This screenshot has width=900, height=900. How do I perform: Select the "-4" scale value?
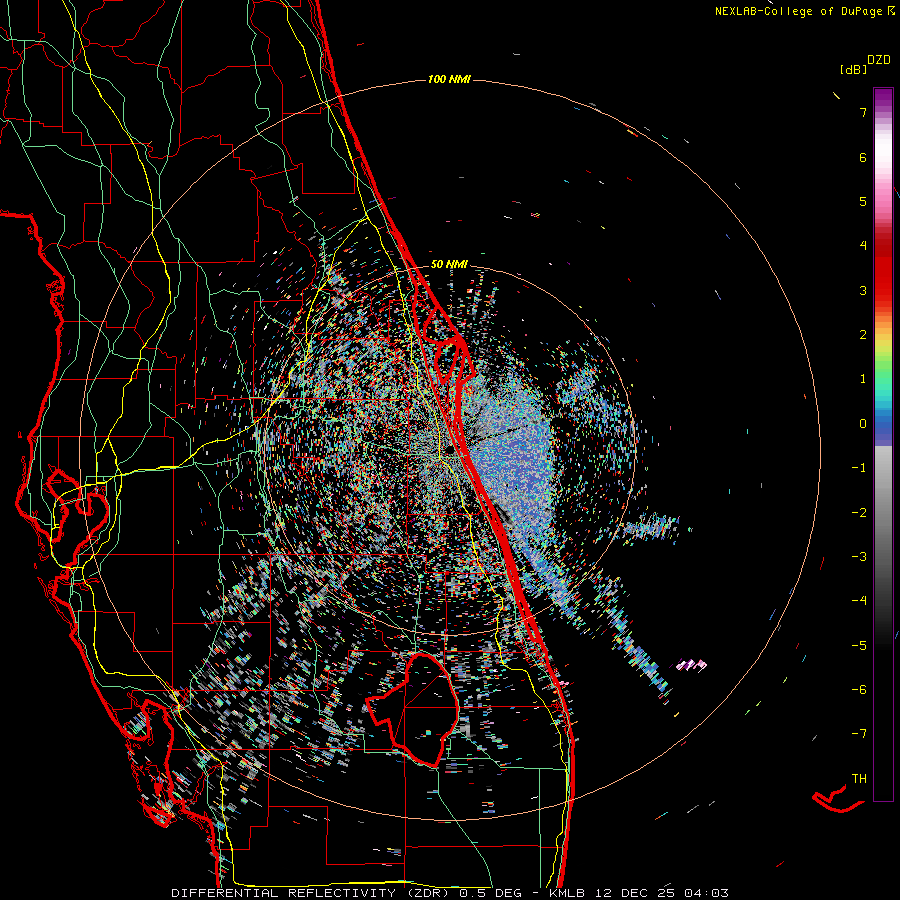pos(859,601)
